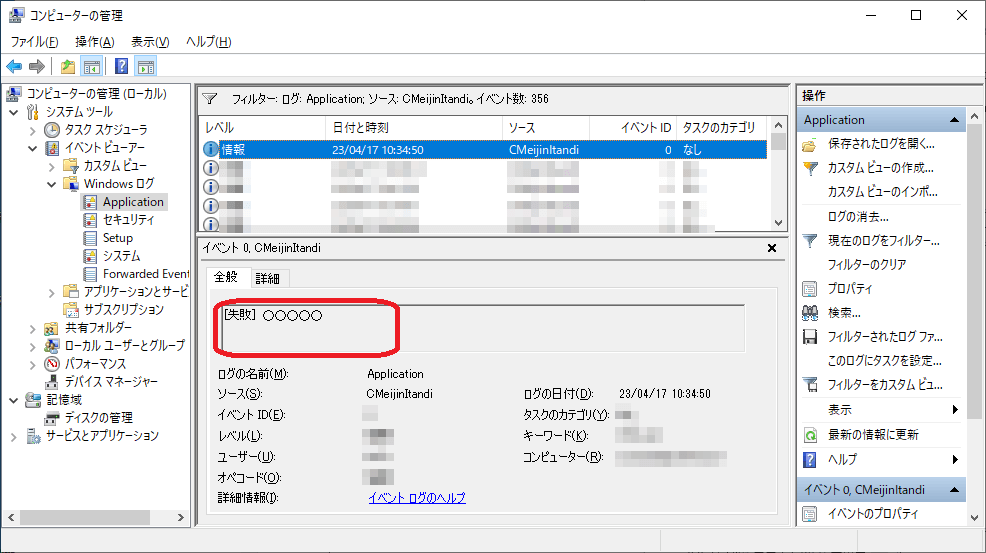Click the filter funnel icon above the event list
The image size is (986, 553).
[x=210, y=99]
